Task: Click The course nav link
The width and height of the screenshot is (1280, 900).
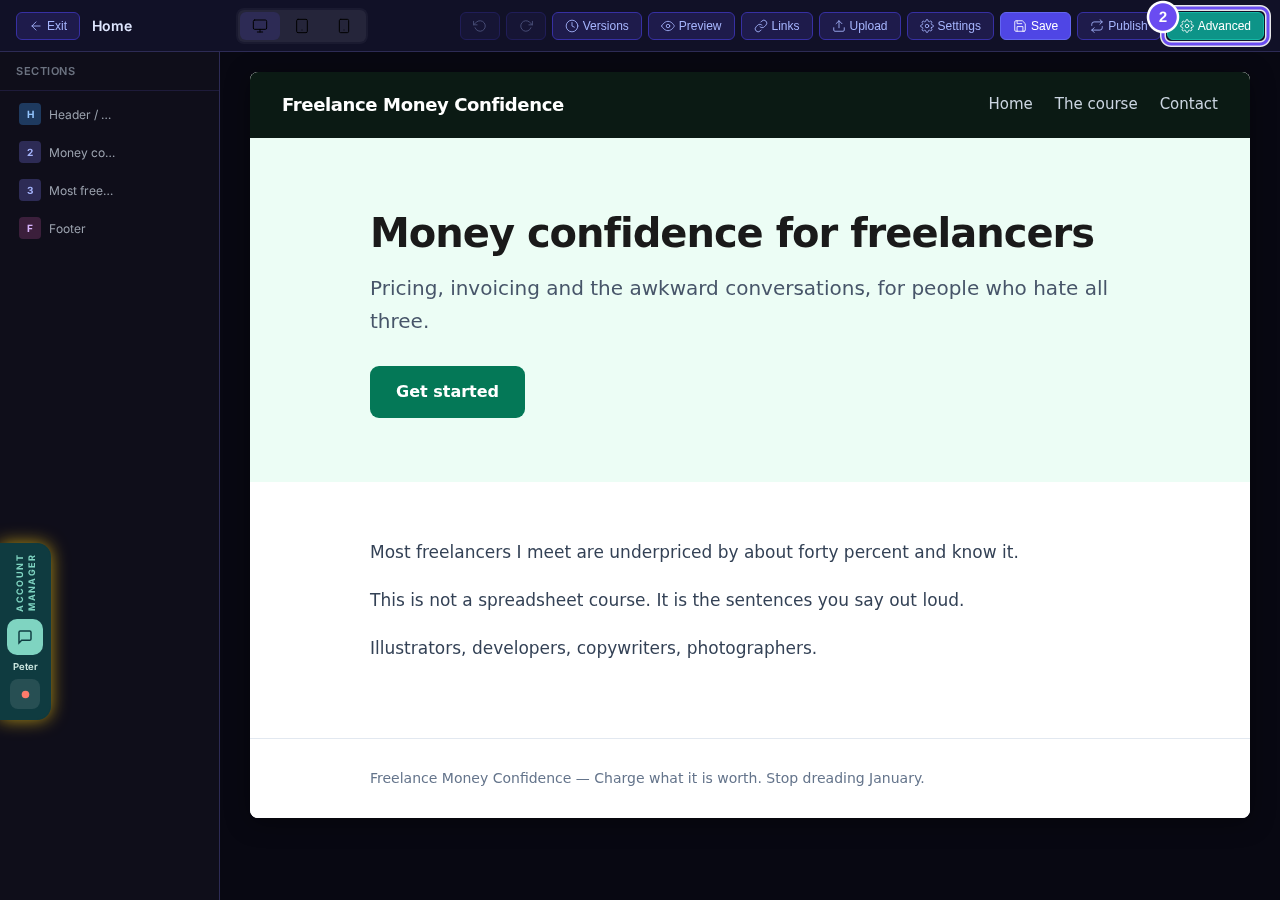Action: click(1096, 104)
